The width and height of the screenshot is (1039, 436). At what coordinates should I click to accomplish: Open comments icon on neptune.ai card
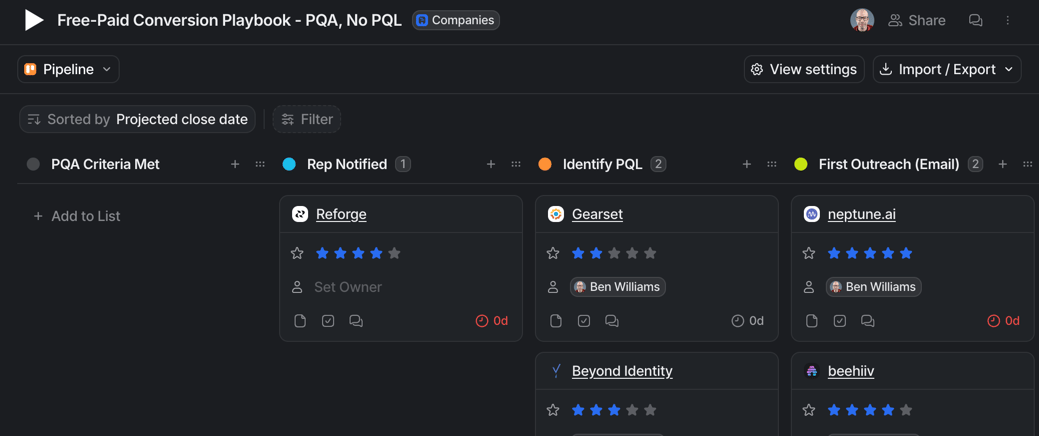(x=867, y=321)
